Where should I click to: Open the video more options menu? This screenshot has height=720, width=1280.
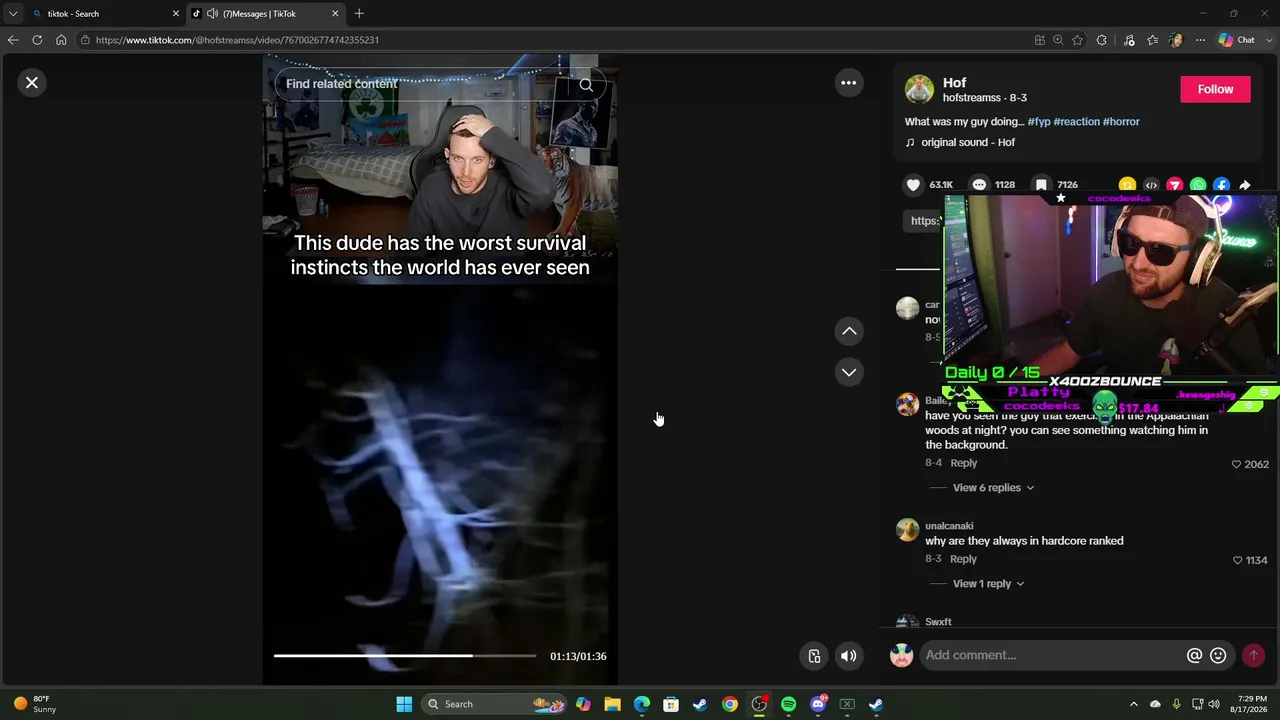(848, 83)
